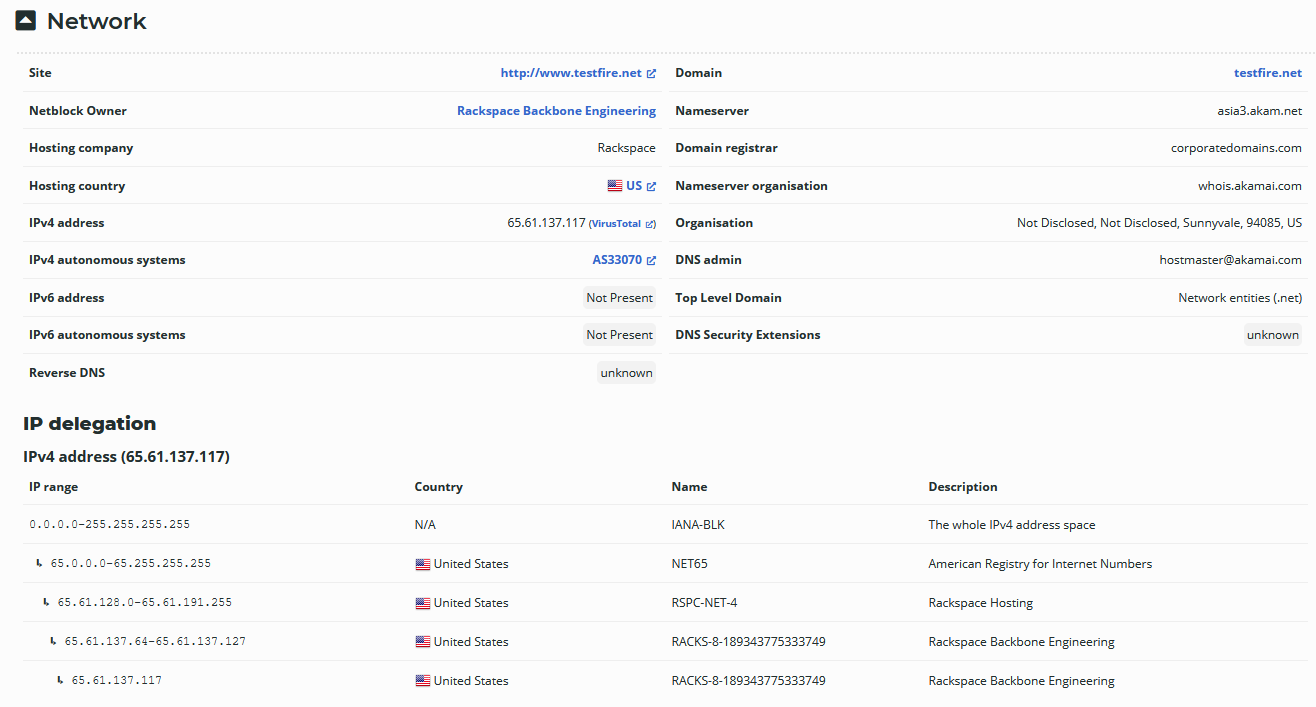Click external link icon beside http://www.testfire.net
The width and height of the screenshot is (1316, 707).
[x=651, y=74]
